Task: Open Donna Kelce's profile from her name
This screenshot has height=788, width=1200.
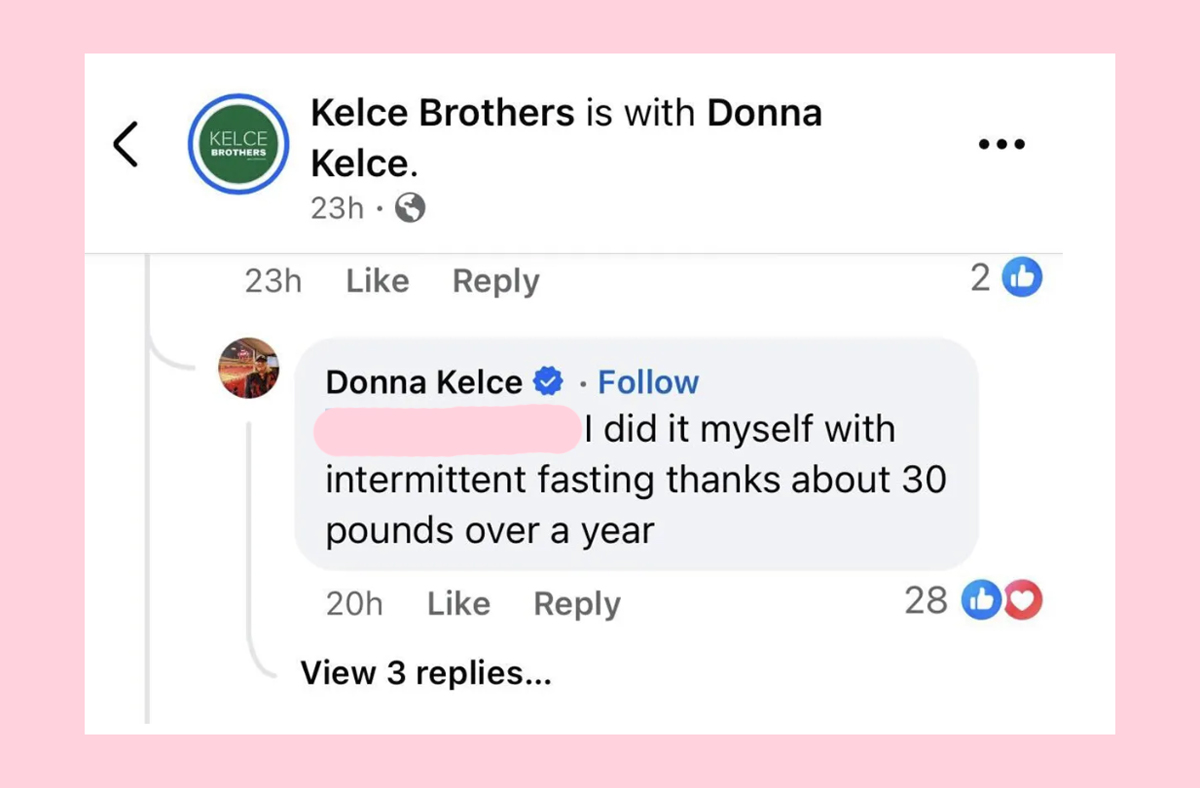Action: point(424,381)
